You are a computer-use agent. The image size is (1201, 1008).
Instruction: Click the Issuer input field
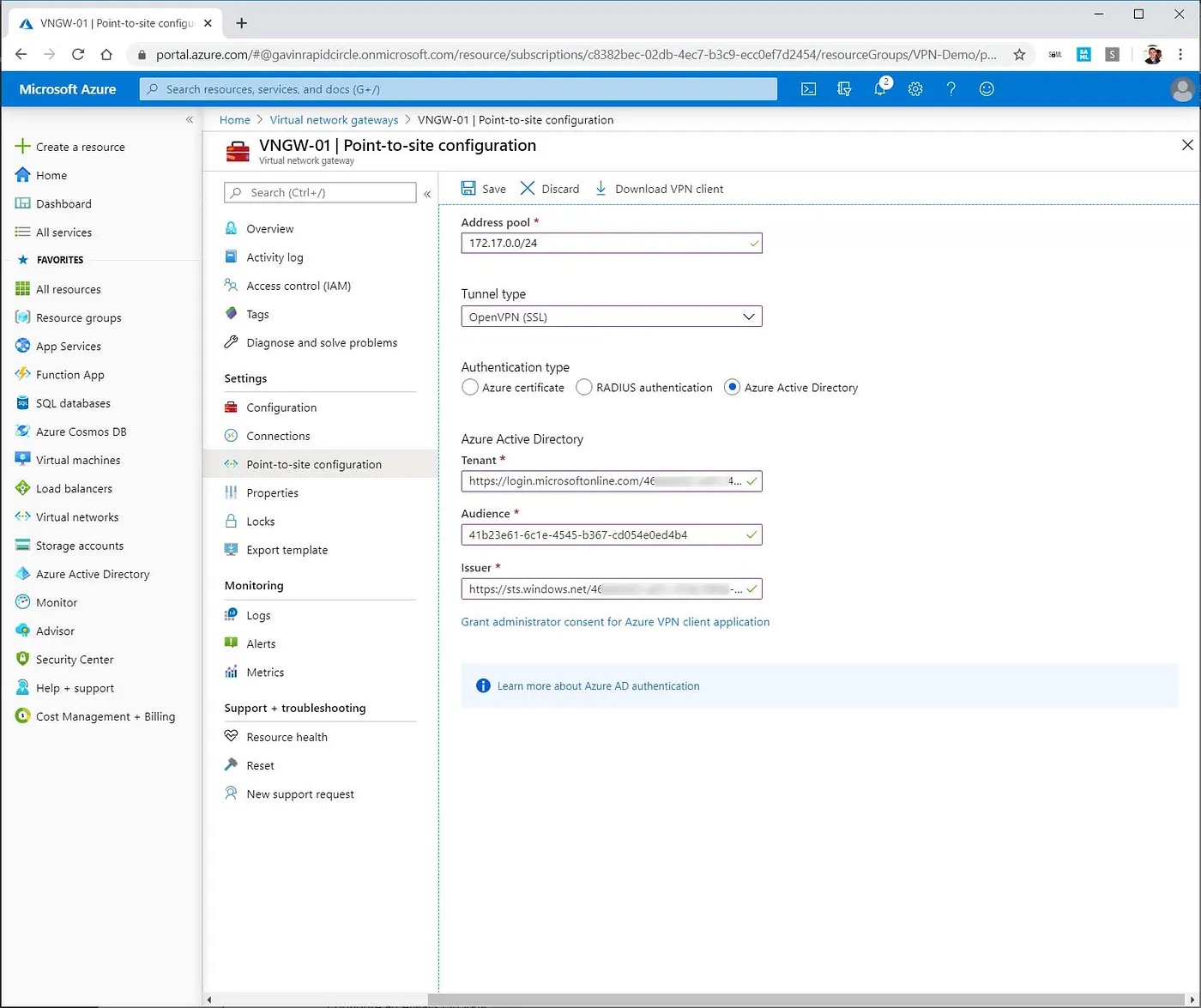click(x=612, y=589)
